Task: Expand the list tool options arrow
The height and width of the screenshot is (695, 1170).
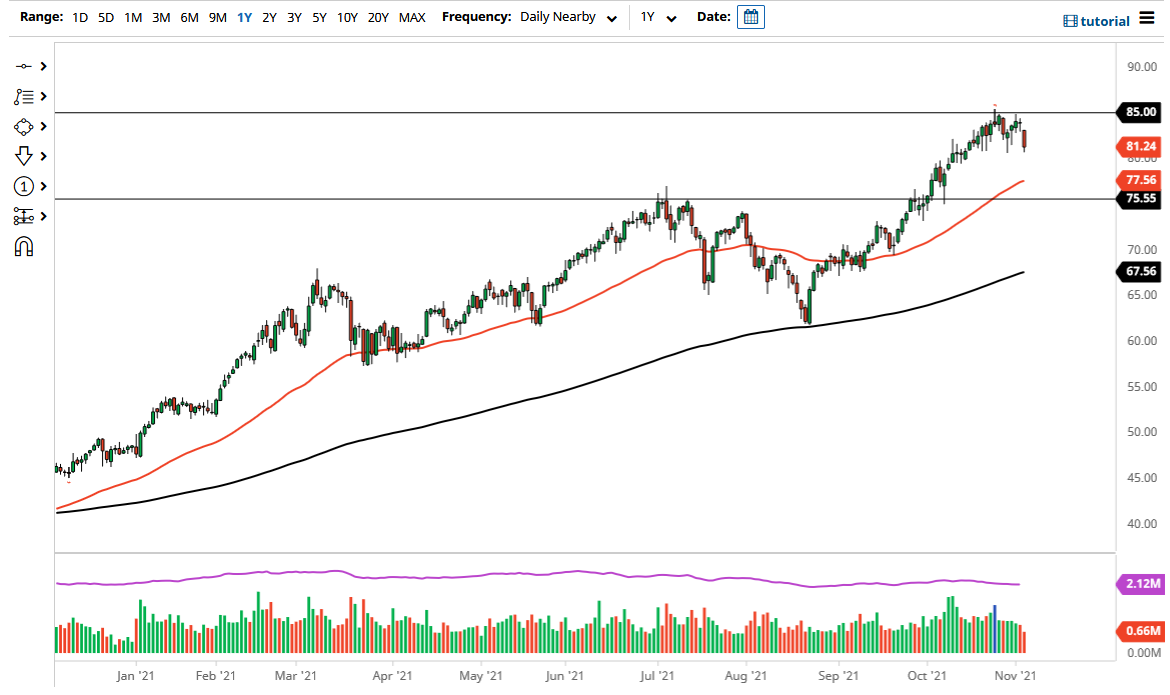Action: (43, 96)
